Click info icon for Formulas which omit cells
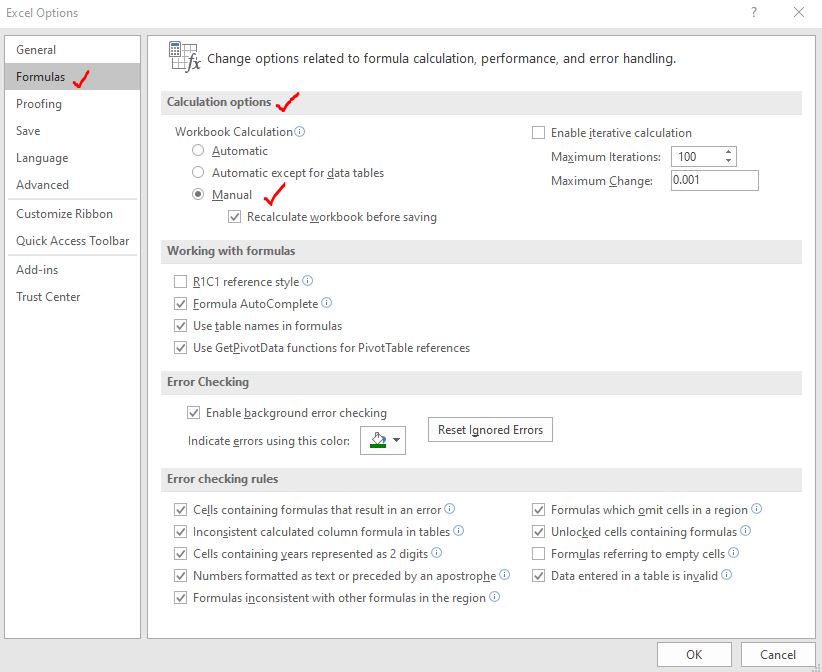Screen dimensions: 822x672 [756, 508]
